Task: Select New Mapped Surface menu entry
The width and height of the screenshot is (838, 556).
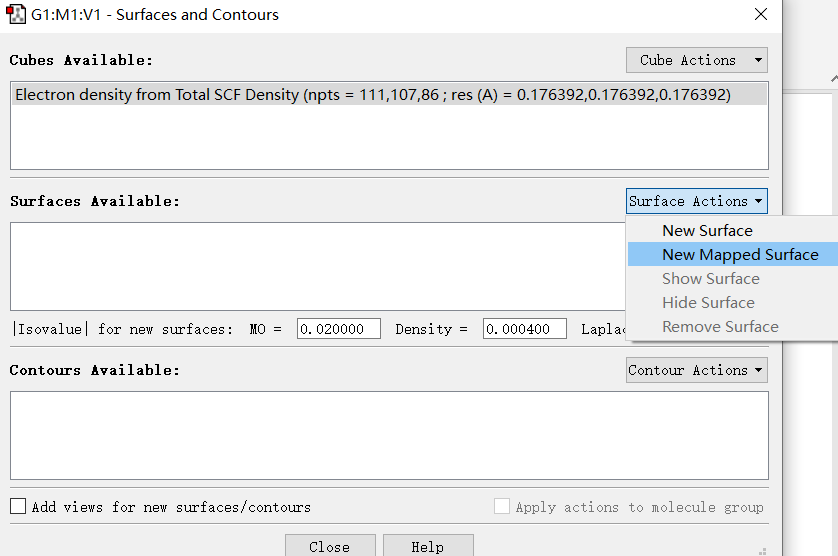Action: pos(740,254)
